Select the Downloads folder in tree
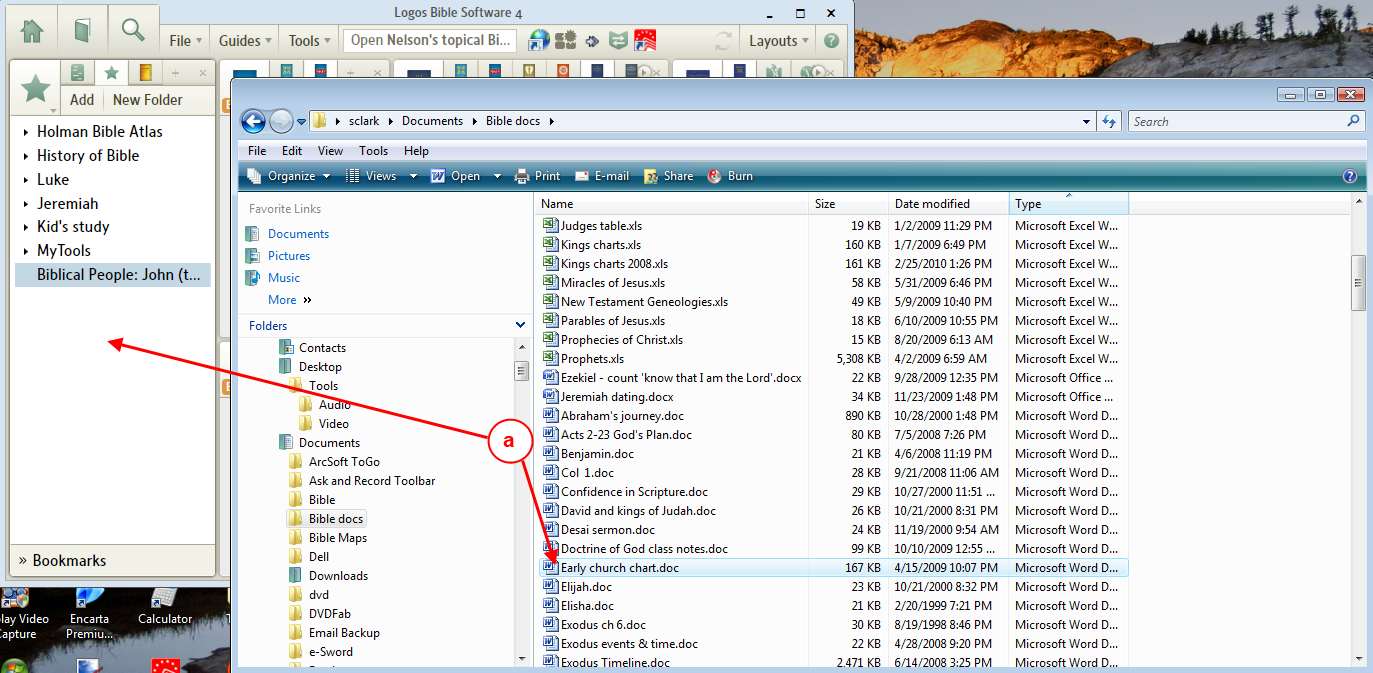This screenshot has height=673, width=1373. coord(338,576)
